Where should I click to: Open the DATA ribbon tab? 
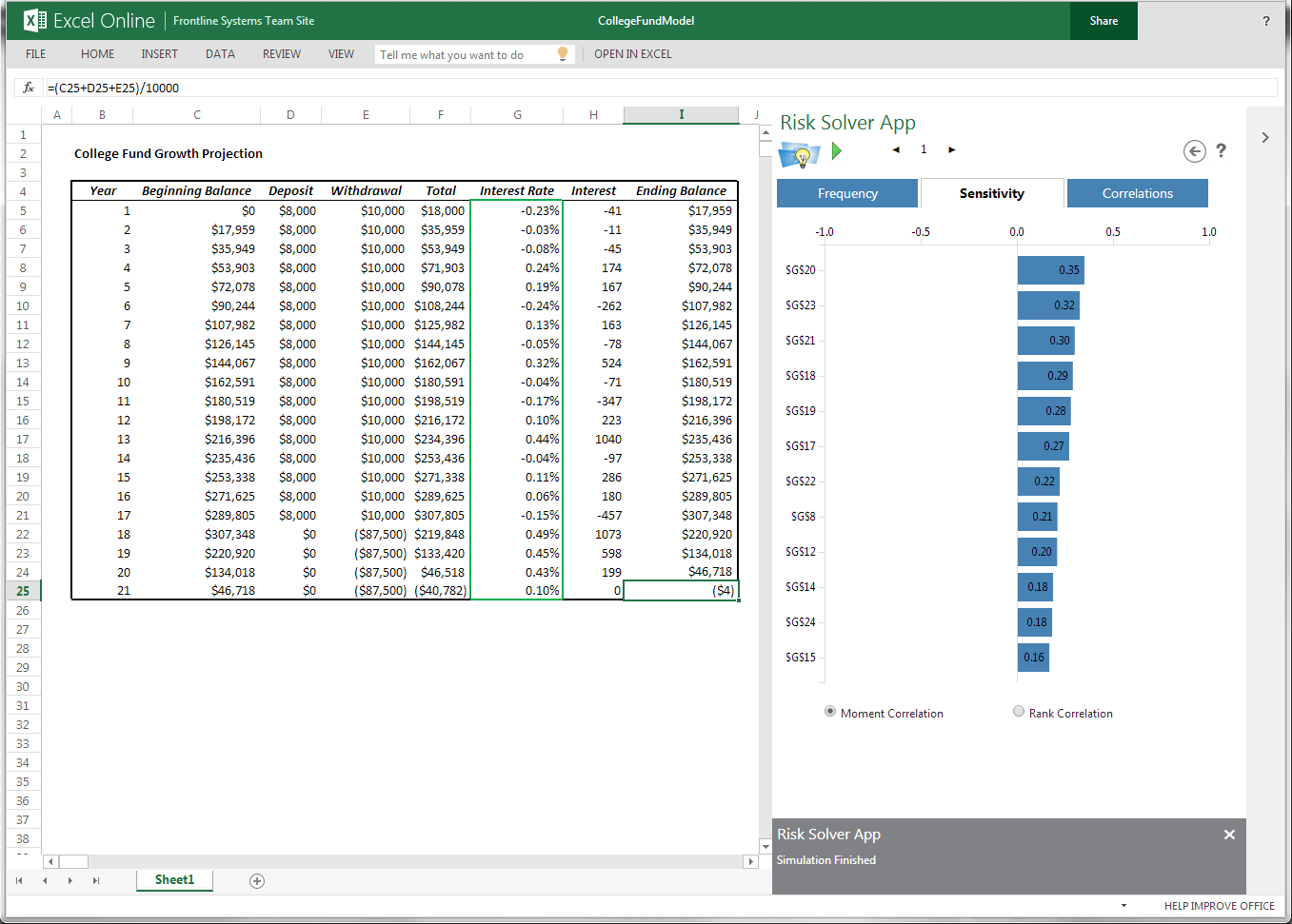point(220,54)
